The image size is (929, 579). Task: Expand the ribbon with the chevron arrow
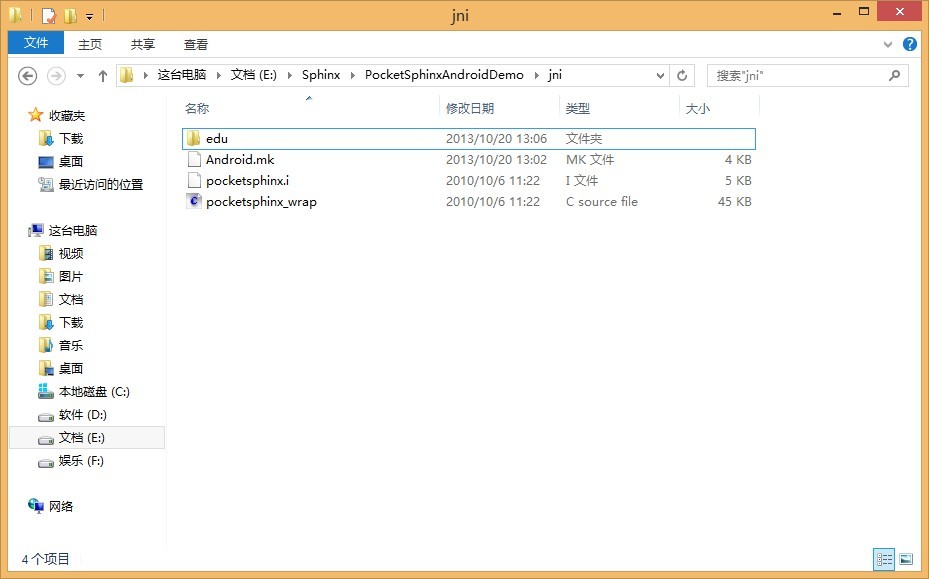[x=888, y=44]
